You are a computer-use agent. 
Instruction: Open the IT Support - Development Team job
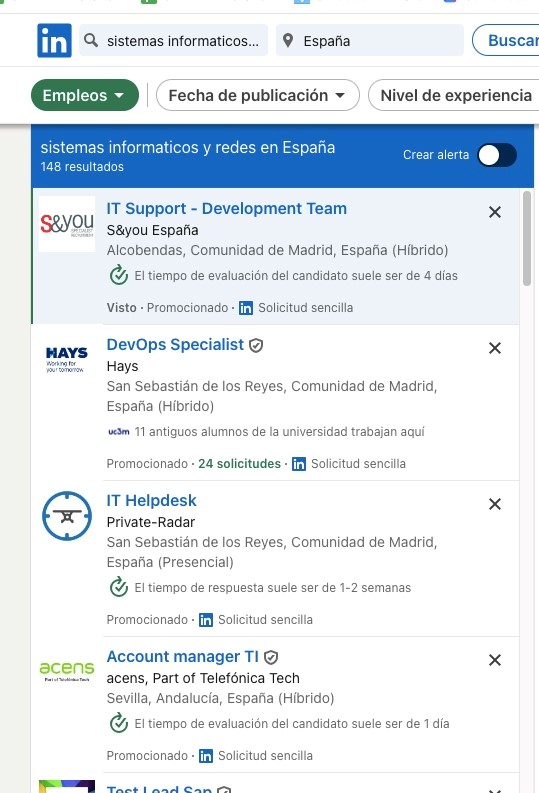click(x=227, y=208)
